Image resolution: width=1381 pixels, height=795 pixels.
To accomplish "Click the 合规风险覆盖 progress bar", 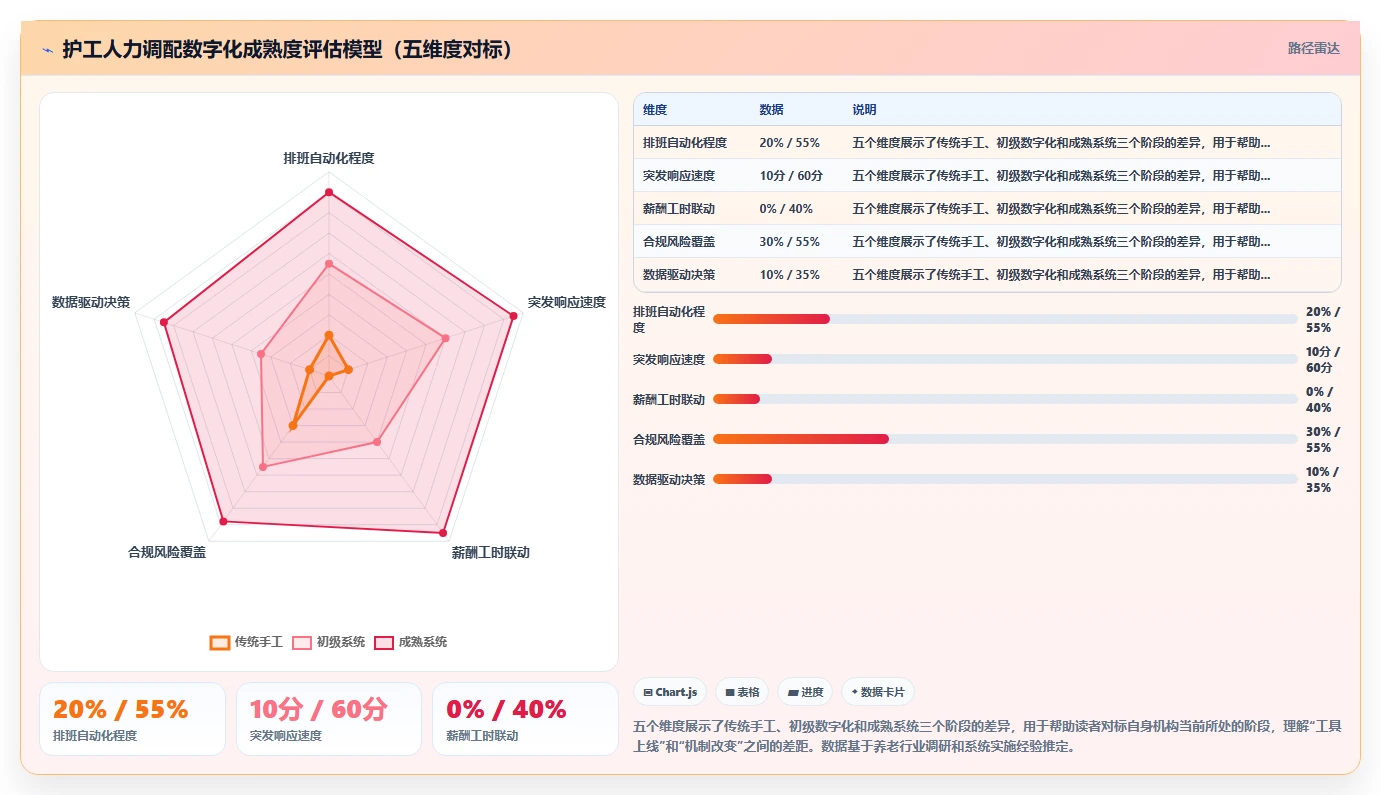I will 1005,439.
